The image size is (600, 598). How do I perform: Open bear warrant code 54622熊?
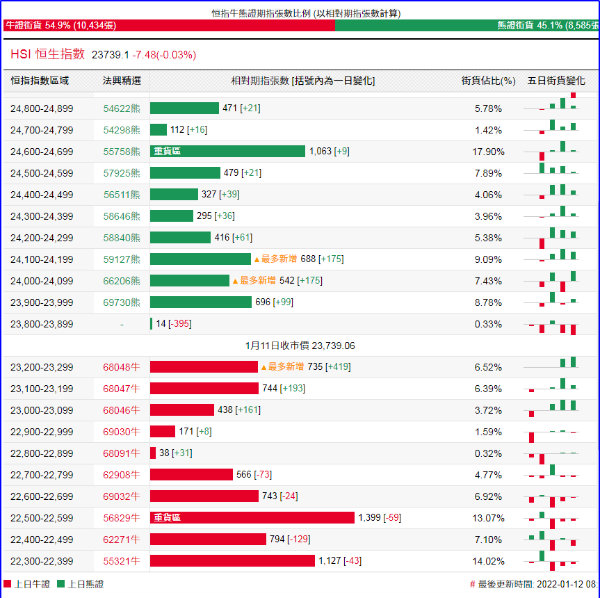coord(122,109)
